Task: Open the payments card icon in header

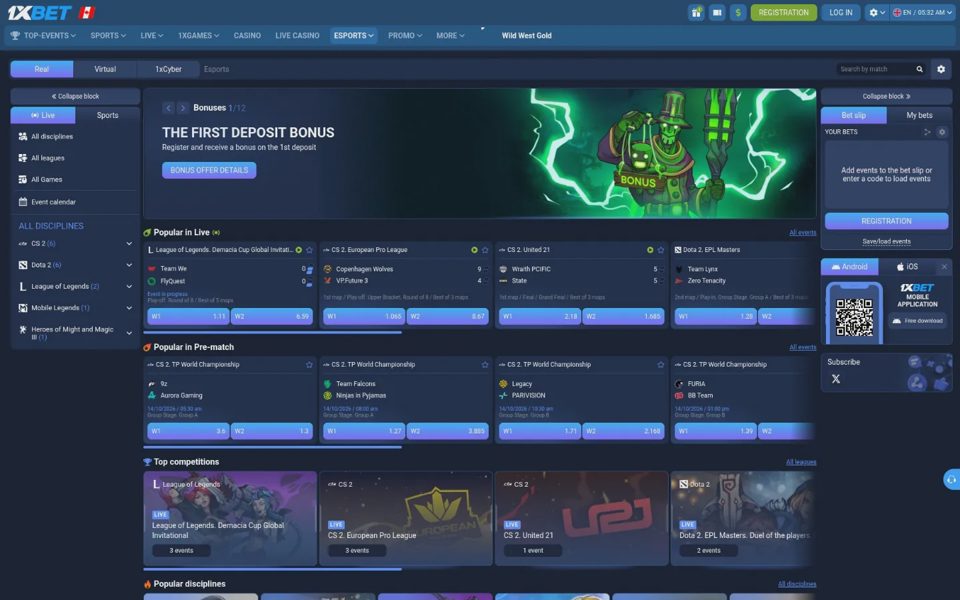Action: point(717,12)
